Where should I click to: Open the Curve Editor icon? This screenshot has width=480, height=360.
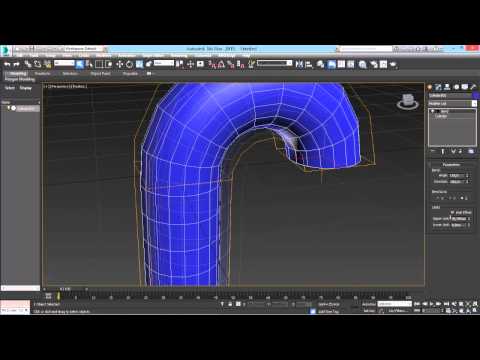click(341, 64)
